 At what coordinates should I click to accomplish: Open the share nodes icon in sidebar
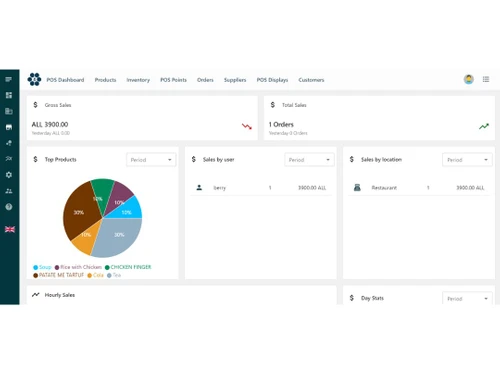[x=9, y=143]
